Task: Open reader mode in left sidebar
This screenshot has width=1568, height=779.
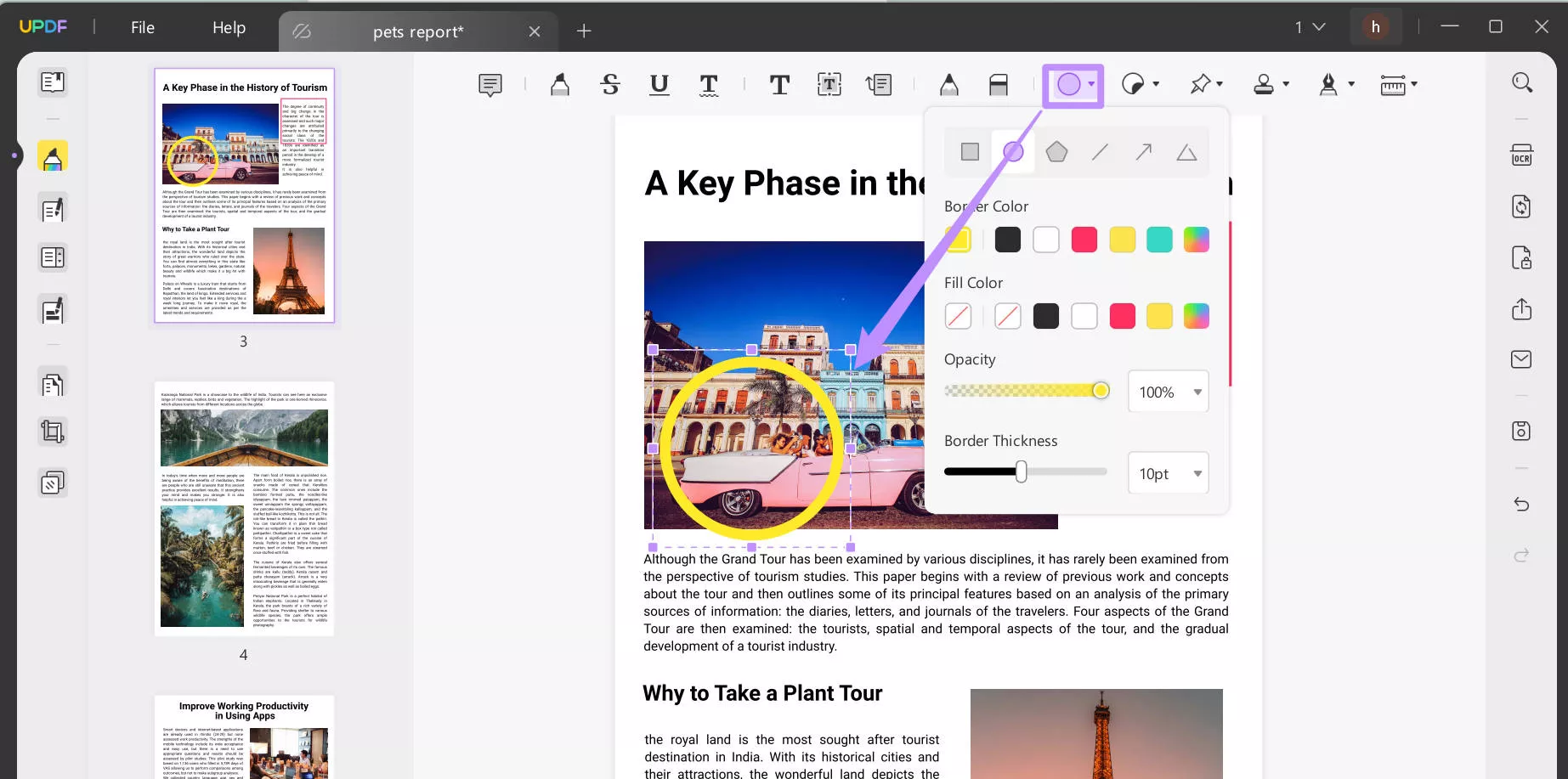Action: click(x=53, y=82)
